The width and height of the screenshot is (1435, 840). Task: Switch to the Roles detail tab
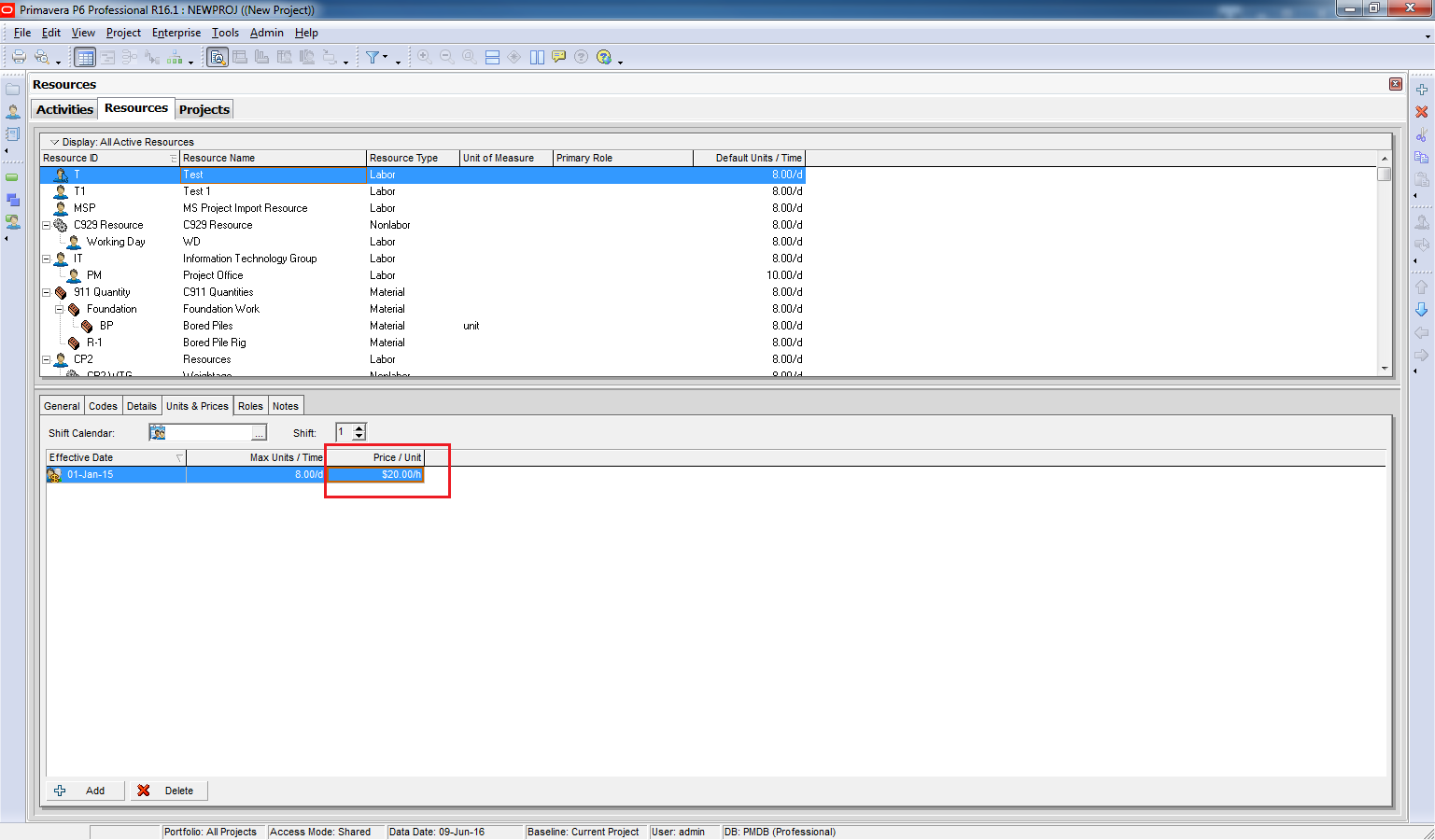tap(250, 406)
